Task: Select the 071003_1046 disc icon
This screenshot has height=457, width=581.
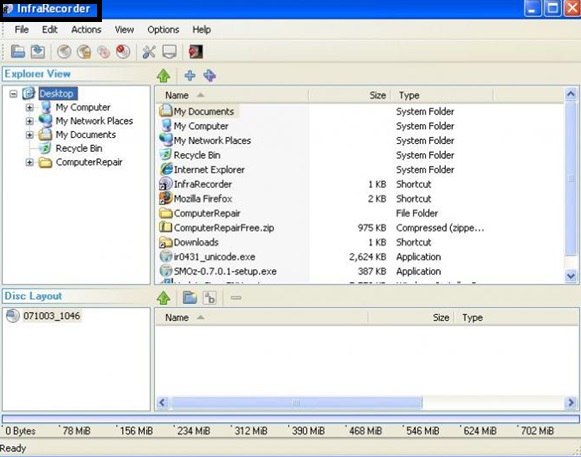Action: click(x=13, y=316)
